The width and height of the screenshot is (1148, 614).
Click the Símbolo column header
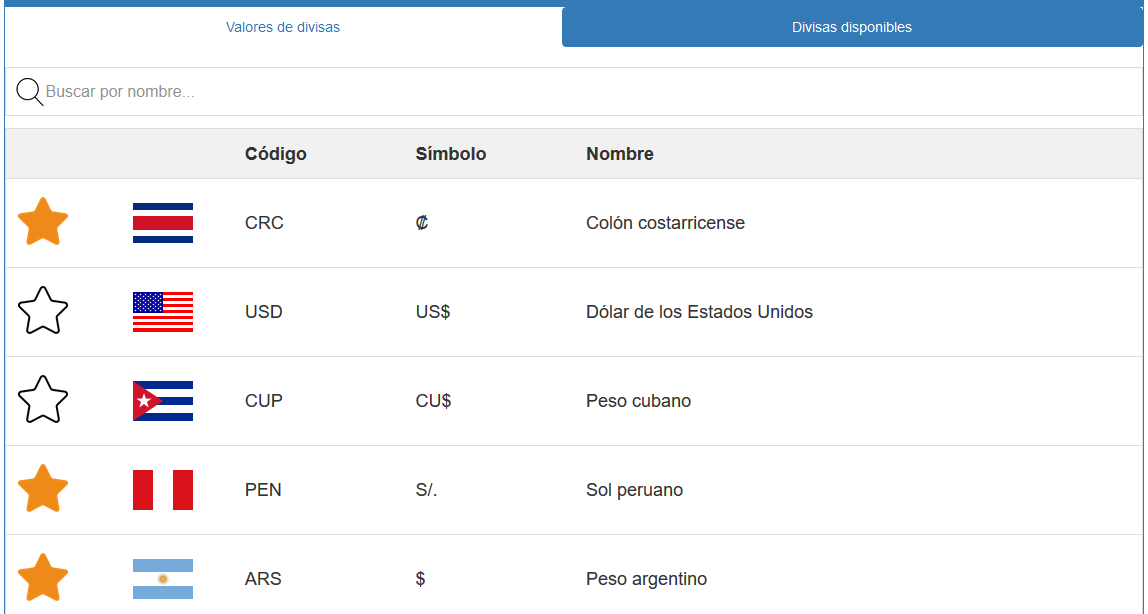pyautogui.click(x=451, y=153)
